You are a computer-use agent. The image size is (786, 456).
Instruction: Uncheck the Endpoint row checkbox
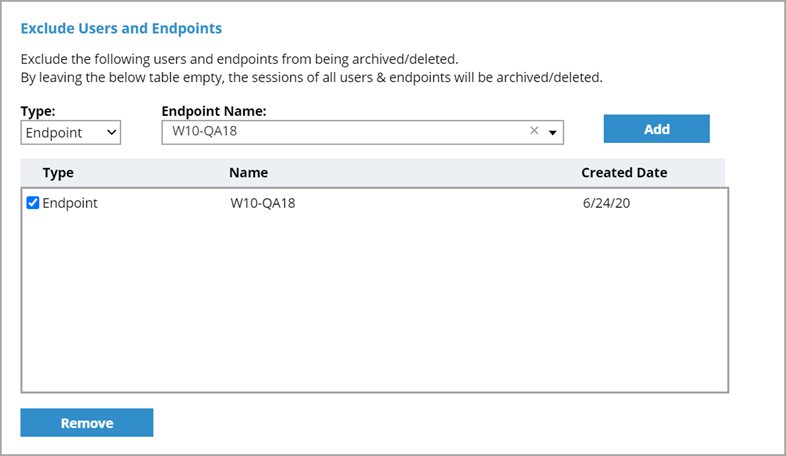[x=33, y=203]
